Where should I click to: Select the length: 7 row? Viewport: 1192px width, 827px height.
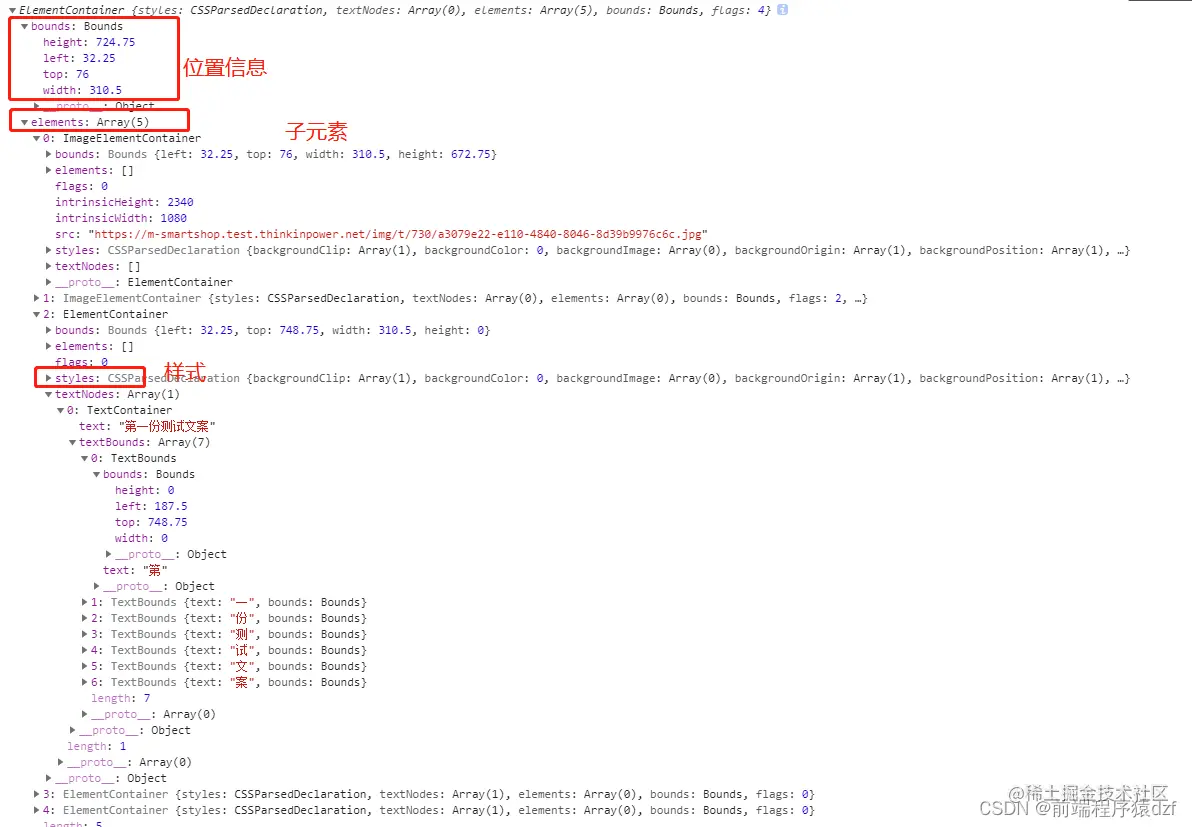tap(121, 699)
